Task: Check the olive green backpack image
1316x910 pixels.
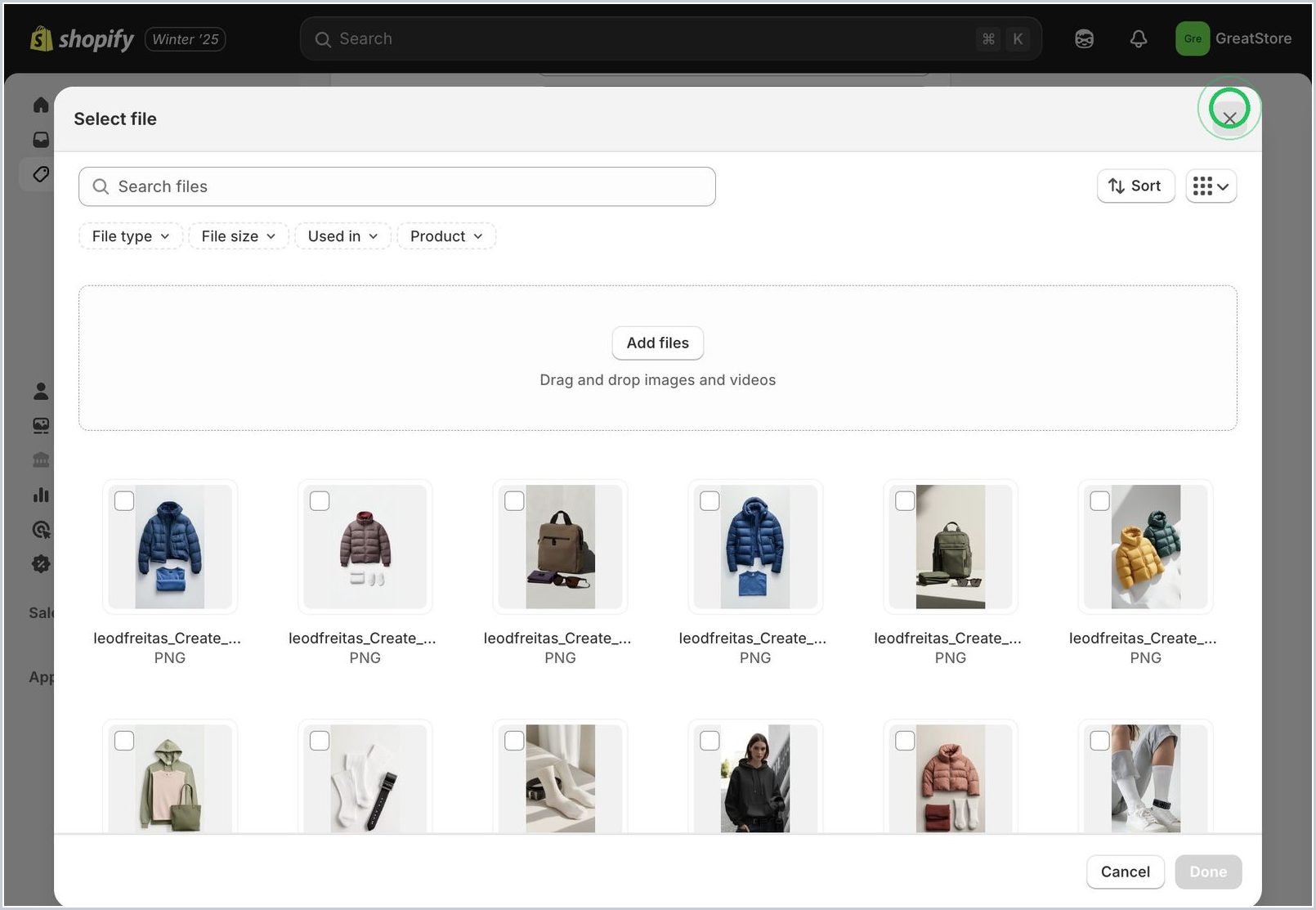Action: coord(905,501)
